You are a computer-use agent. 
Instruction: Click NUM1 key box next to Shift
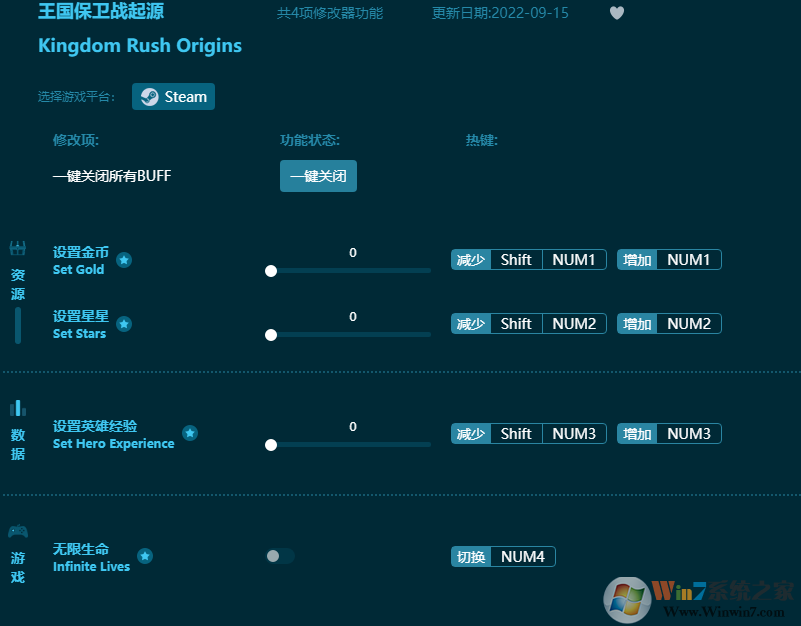click(x=574, y=260)
